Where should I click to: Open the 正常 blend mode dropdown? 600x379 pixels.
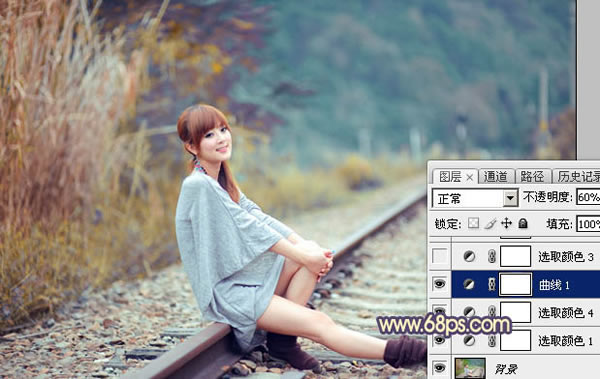475,198
